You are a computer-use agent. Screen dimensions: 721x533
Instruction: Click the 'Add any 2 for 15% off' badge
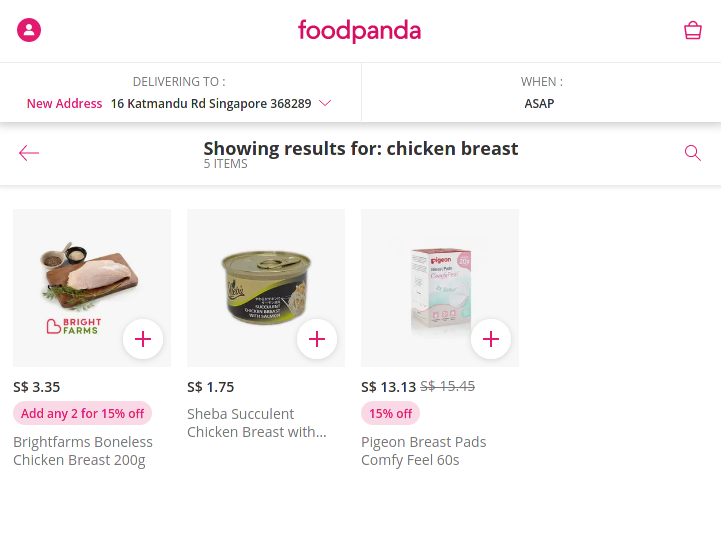click(x=82, y=413)
